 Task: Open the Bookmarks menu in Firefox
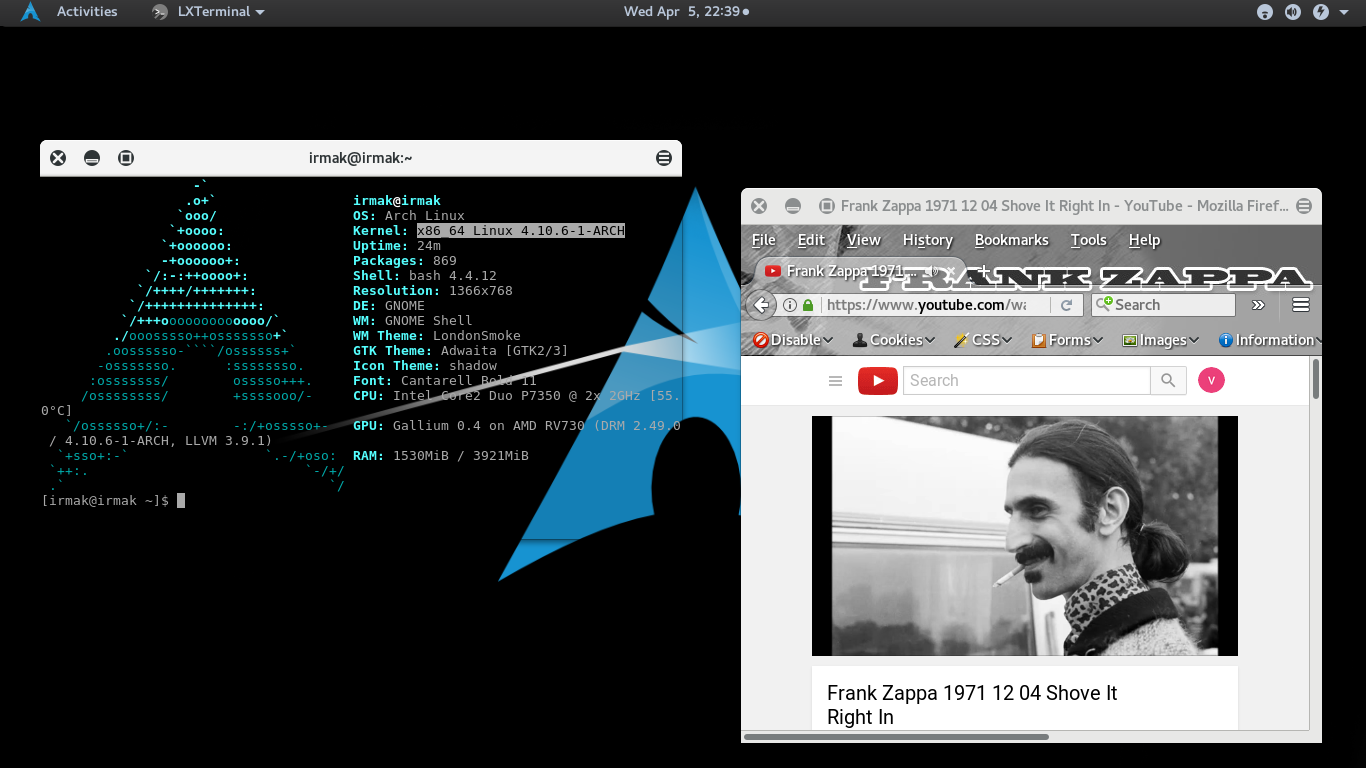[x=1012, y=240]
